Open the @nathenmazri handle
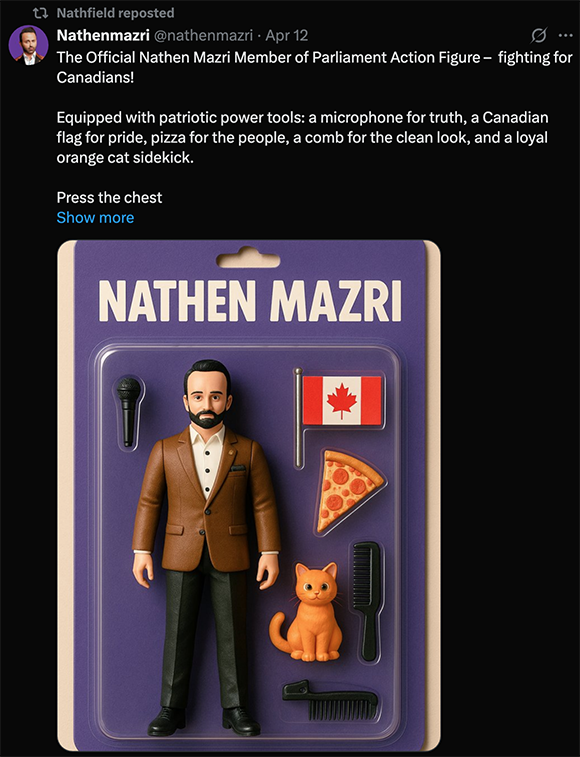Image resolution: width=580 pixels, height=757 pixels. pyautogui.click(x=203, y=35)
